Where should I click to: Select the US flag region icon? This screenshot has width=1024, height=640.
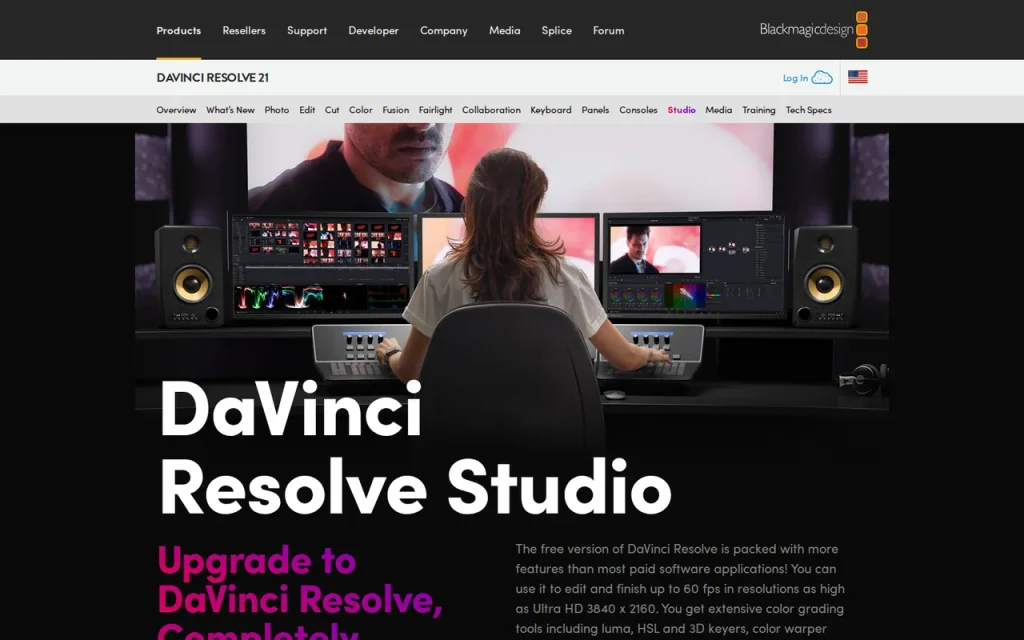(857, 77)
